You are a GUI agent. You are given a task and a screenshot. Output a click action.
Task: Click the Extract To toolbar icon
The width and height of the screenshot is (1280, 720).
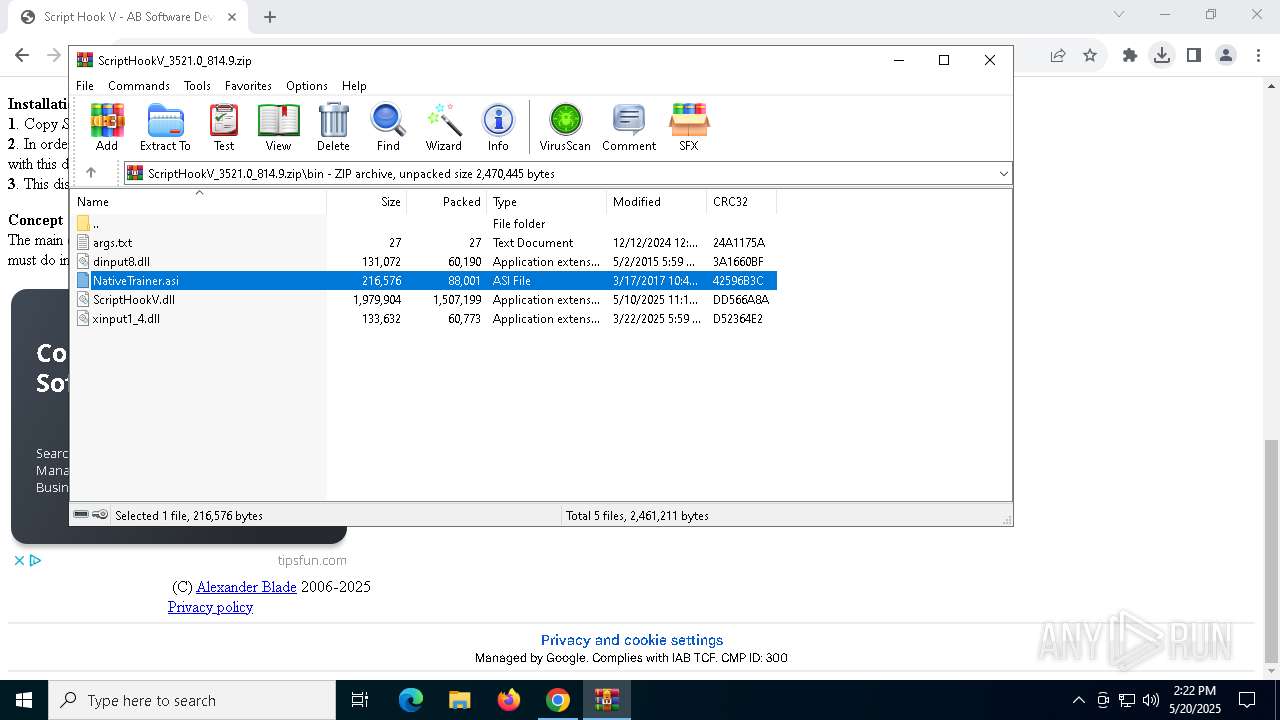165,127
